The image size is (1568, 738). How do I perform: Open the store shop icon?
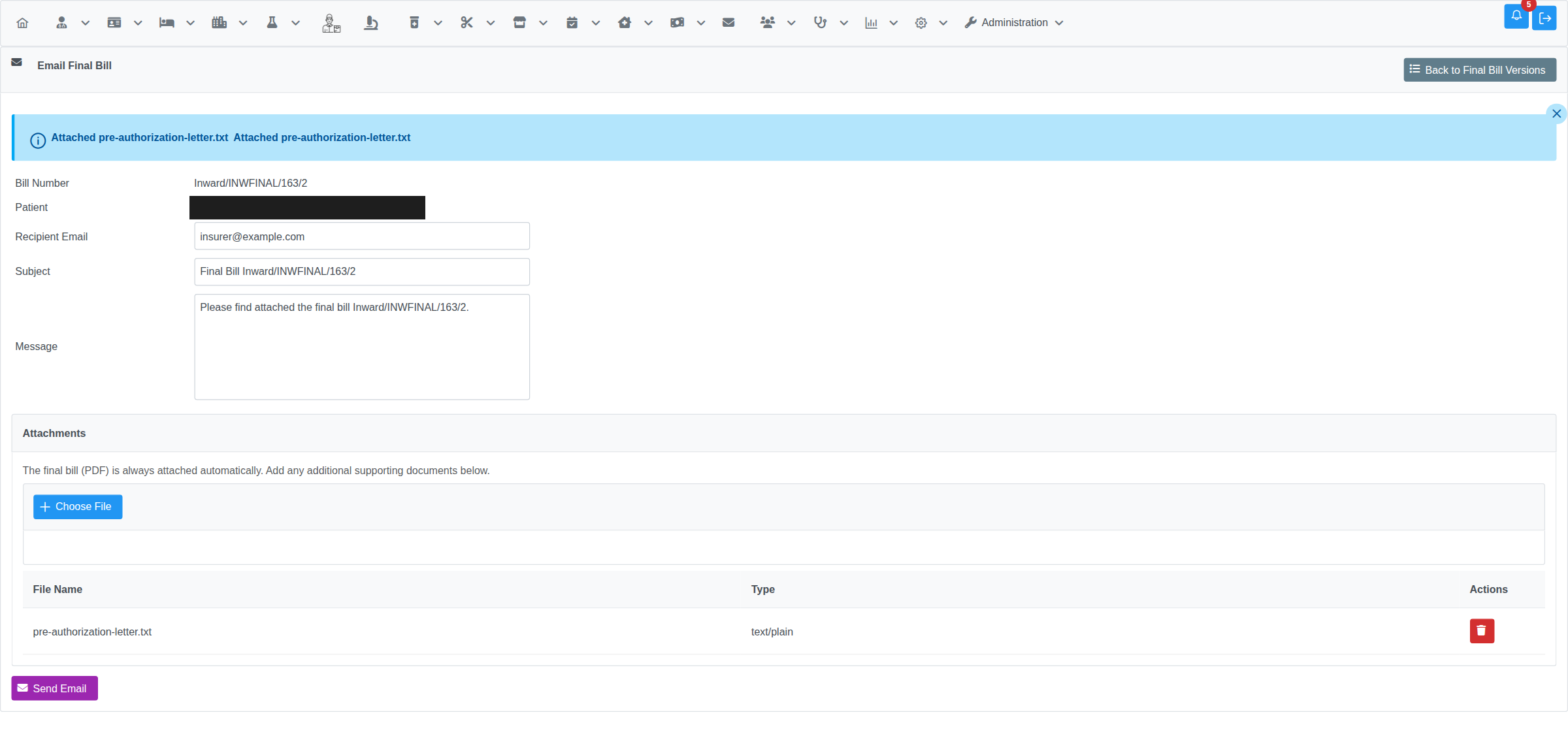[519, 23]
